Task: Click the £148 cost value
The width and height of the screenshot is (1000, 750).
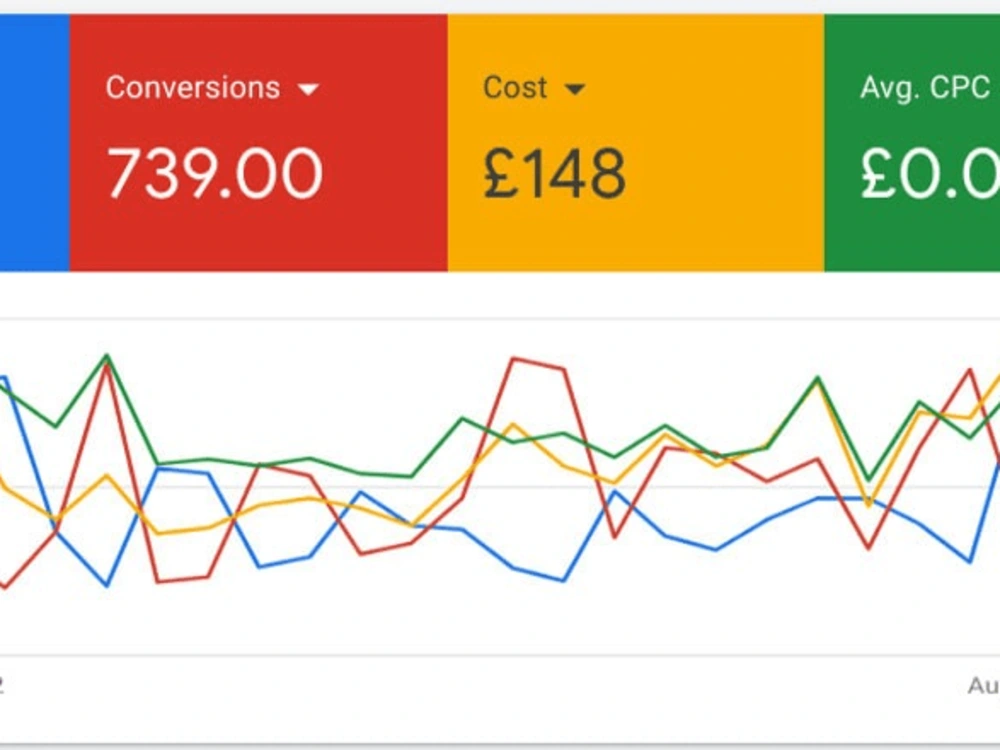Action: point(554,173)
